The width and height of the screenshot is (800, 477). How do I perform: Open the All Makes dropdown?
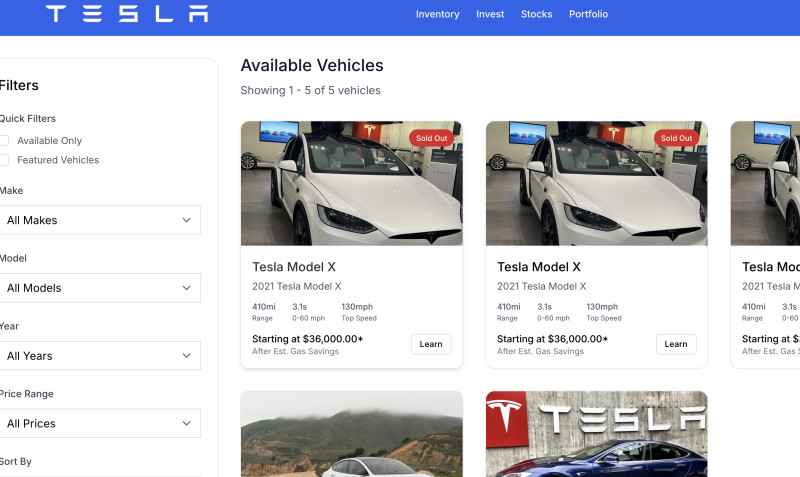(x=98, y=220)
